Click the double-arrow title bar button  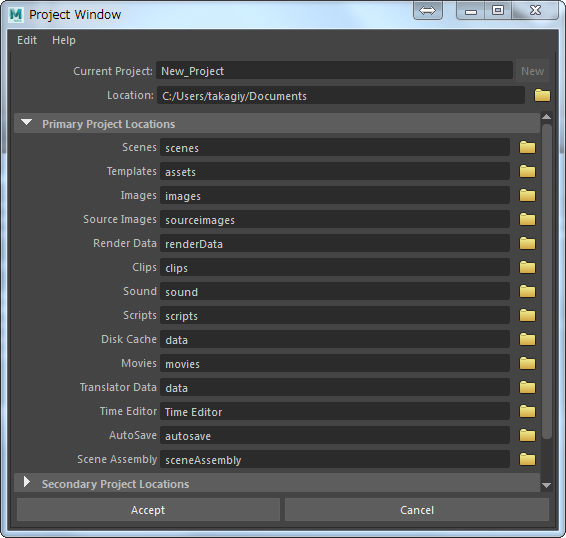coord(428,10)
